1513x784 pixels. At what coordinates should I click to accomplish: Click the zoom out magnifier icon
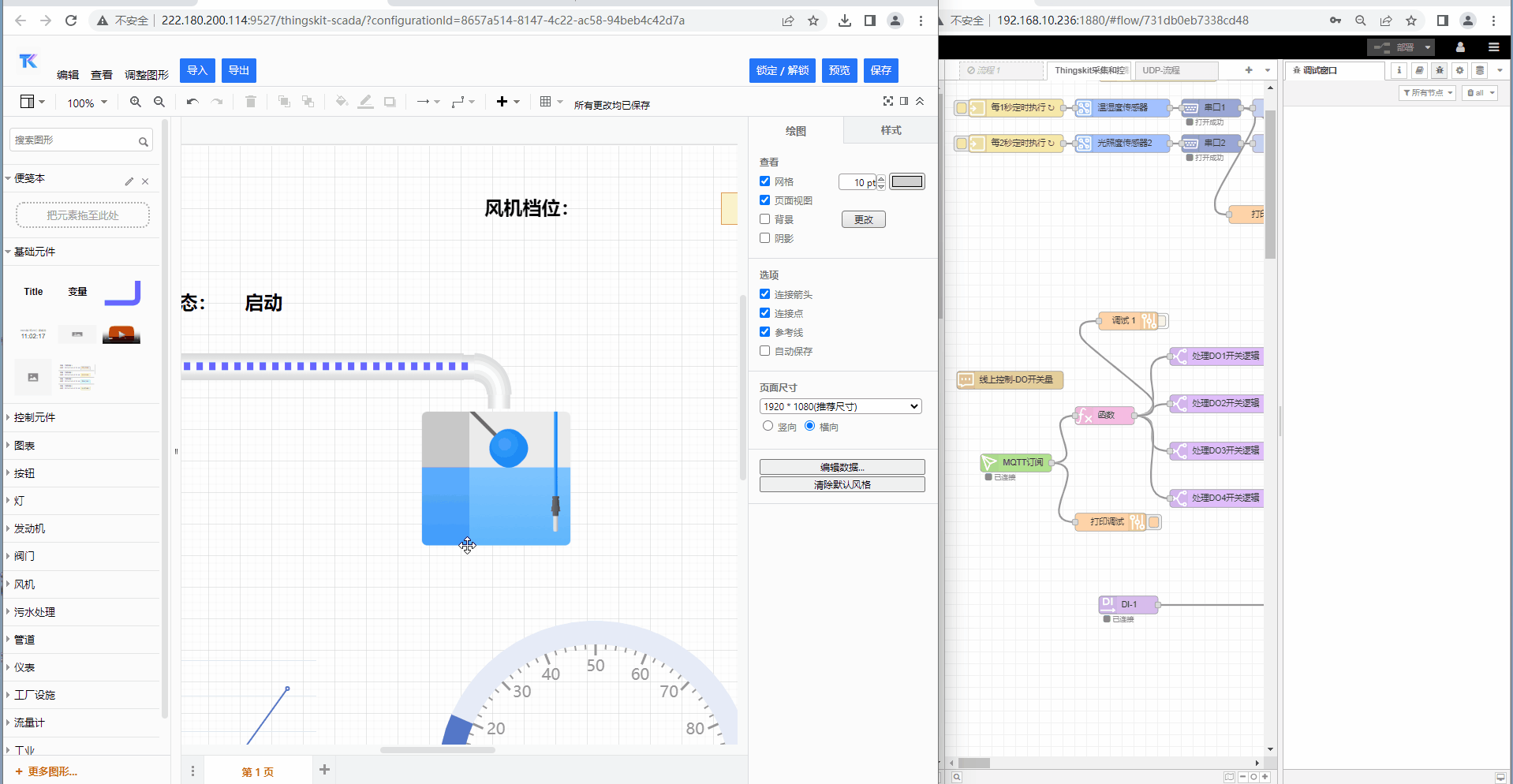click(159, 102)
